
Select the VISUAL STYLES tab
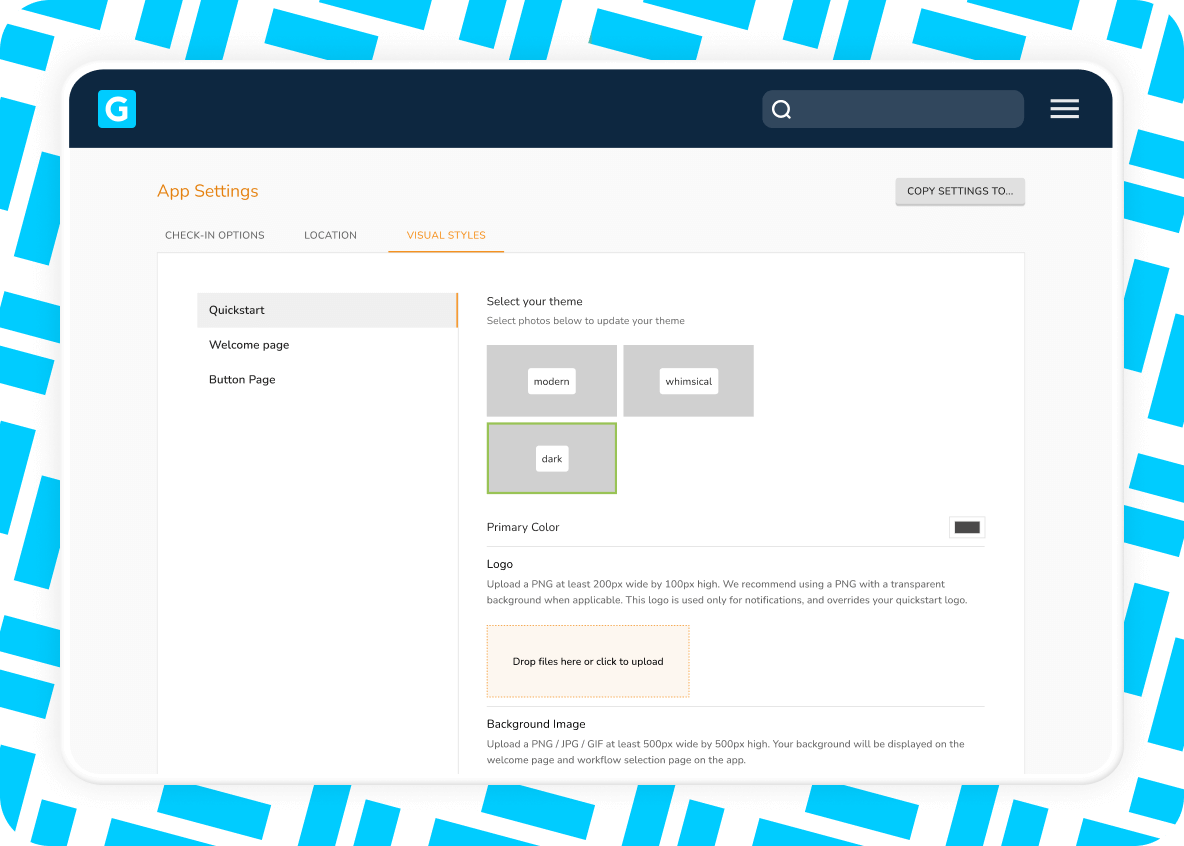(x=445, y=235)
